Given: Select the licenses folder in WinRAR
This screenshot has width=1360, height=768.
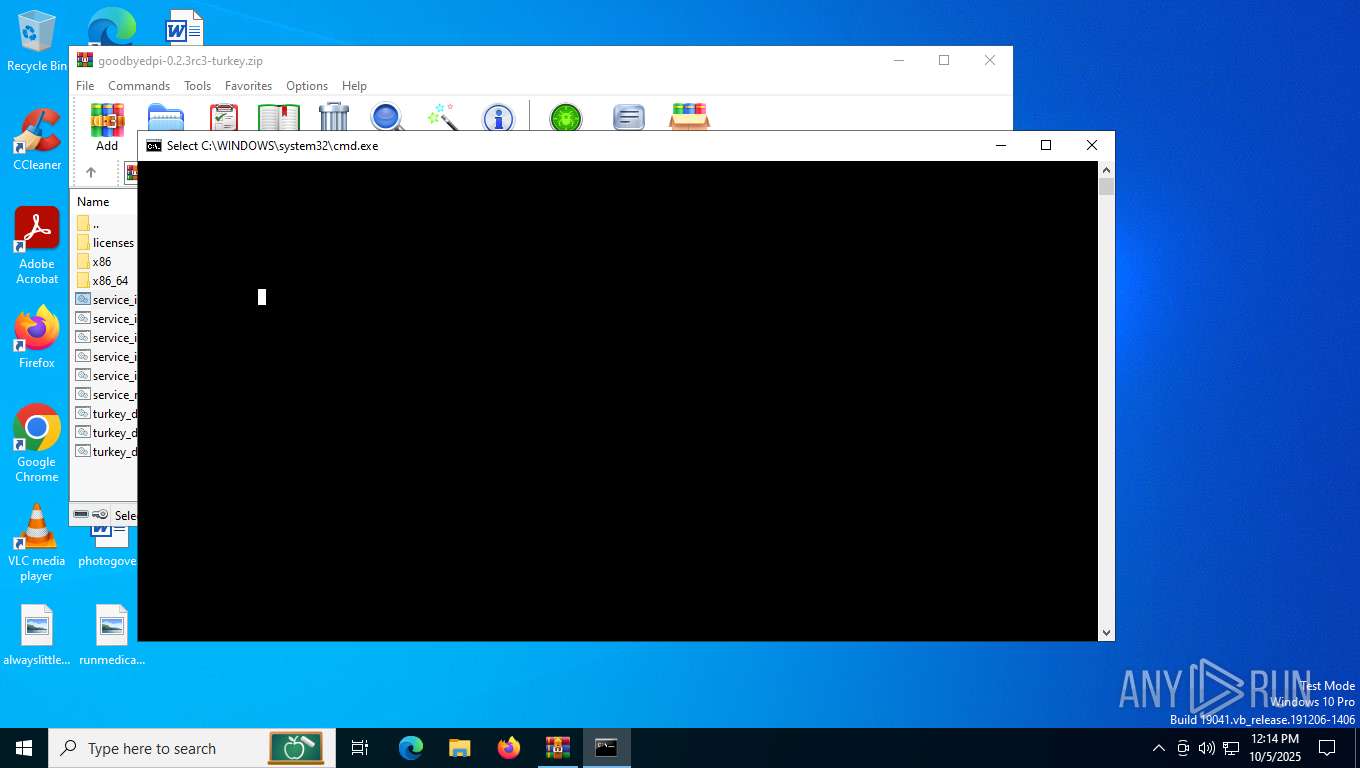Looking at the screenshot, I should (104, 243).
